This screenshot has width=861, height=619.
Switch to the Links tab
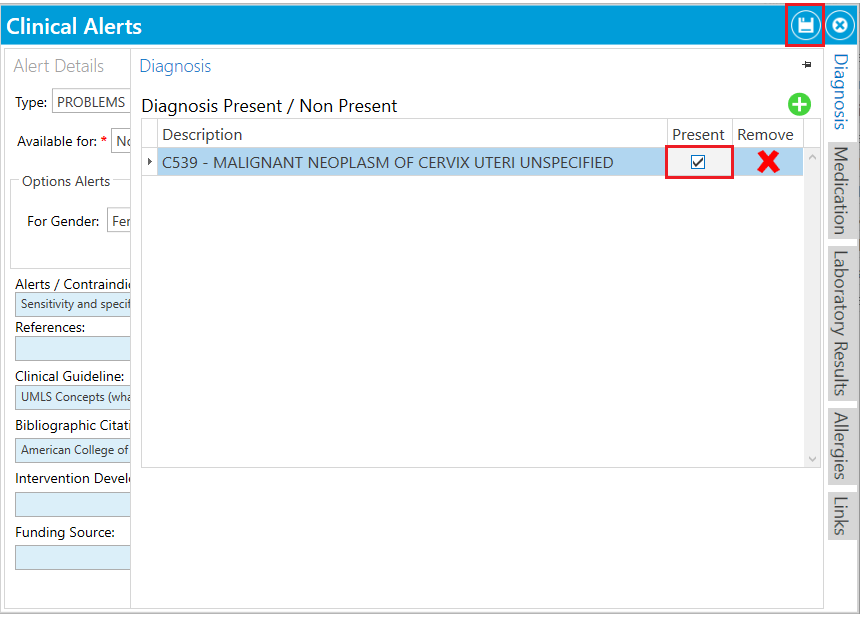[x=840, y=515]
